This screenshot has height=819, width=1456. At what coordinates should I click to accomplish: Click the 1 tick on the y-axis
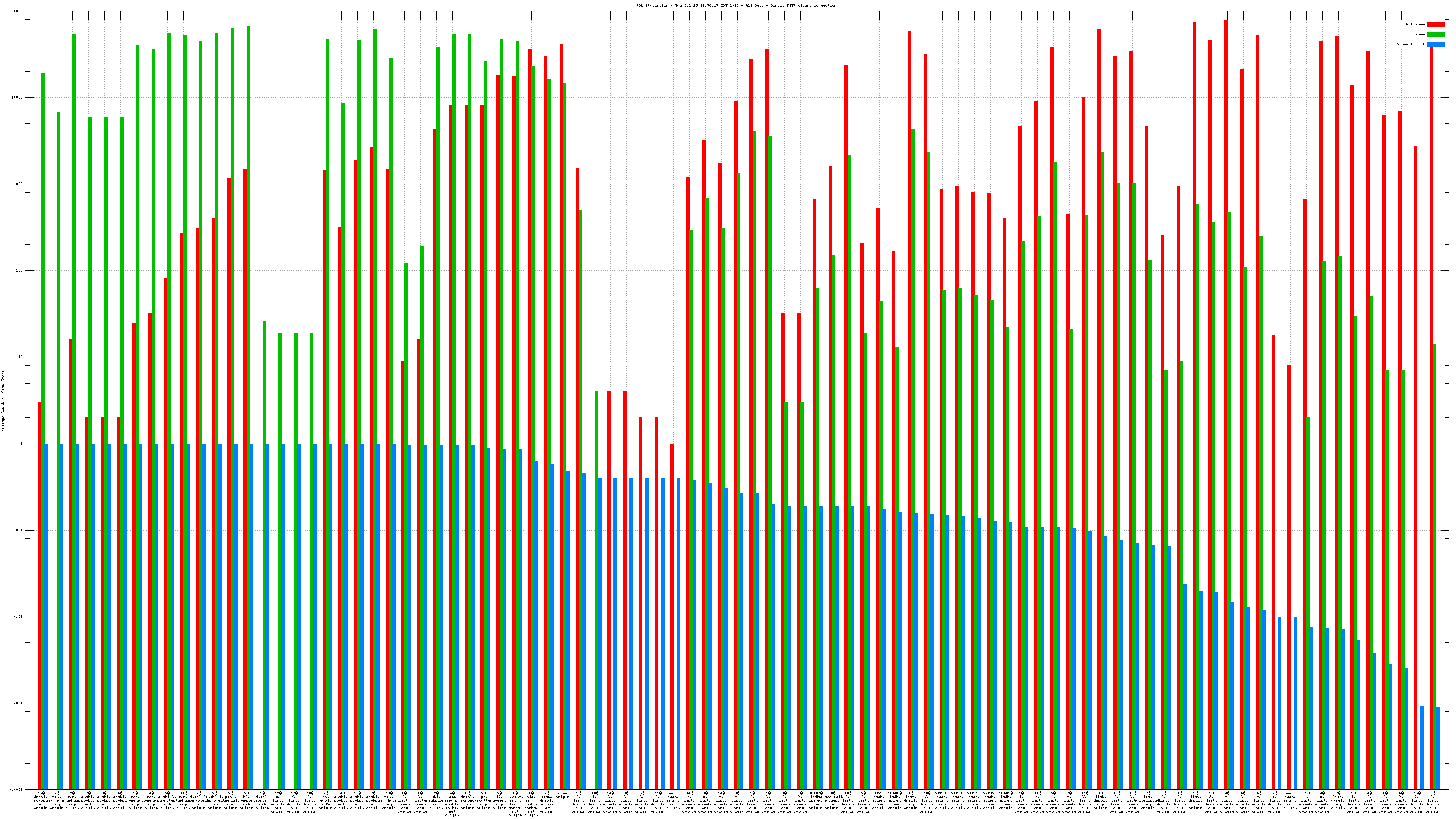(x=21, y=444)
